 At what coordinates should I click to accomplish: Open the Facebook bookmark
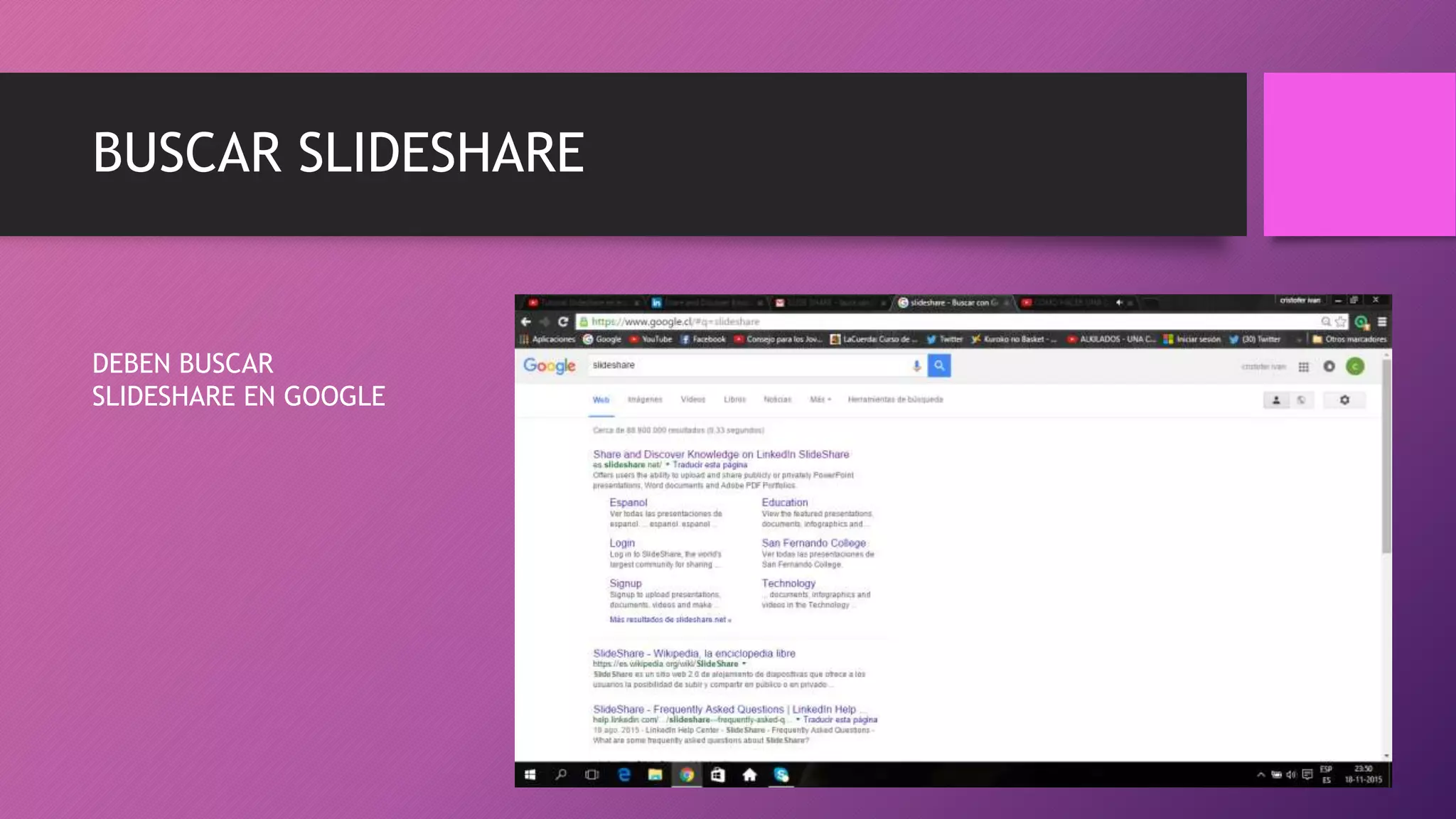(x=703, y=339)
